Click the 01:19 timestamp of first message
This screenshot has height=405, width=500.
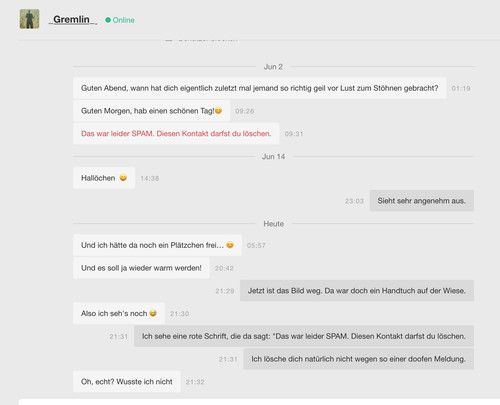click(x=461, y=88)
